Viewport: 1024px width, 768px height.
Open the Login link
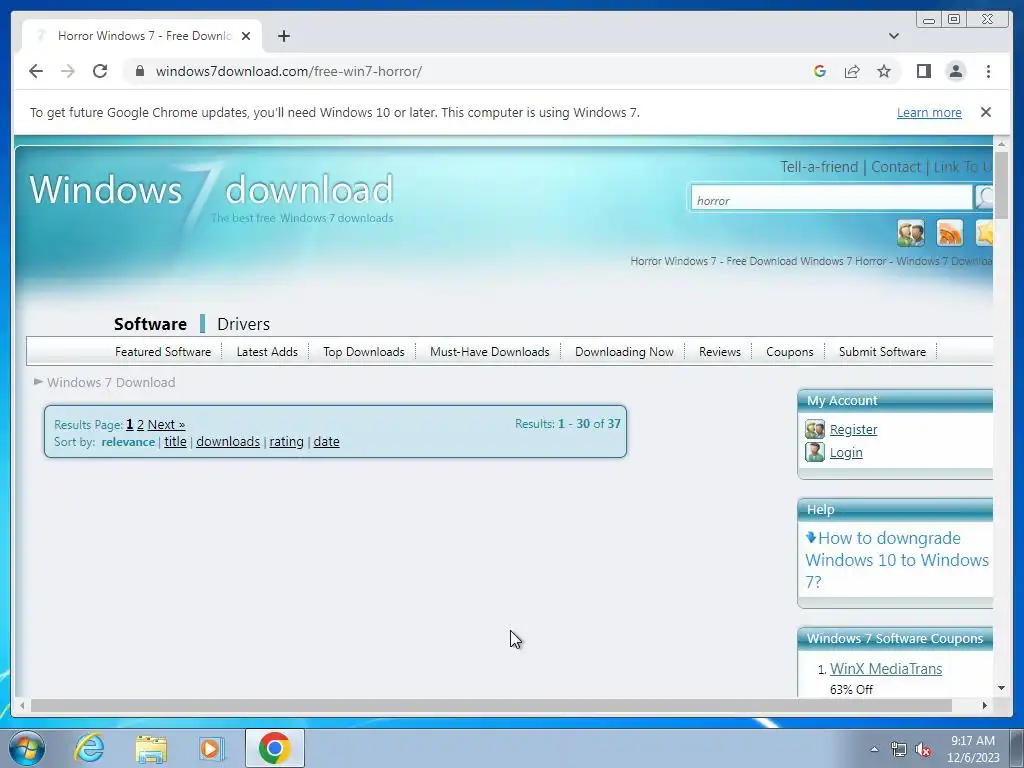tap(846, 453)
